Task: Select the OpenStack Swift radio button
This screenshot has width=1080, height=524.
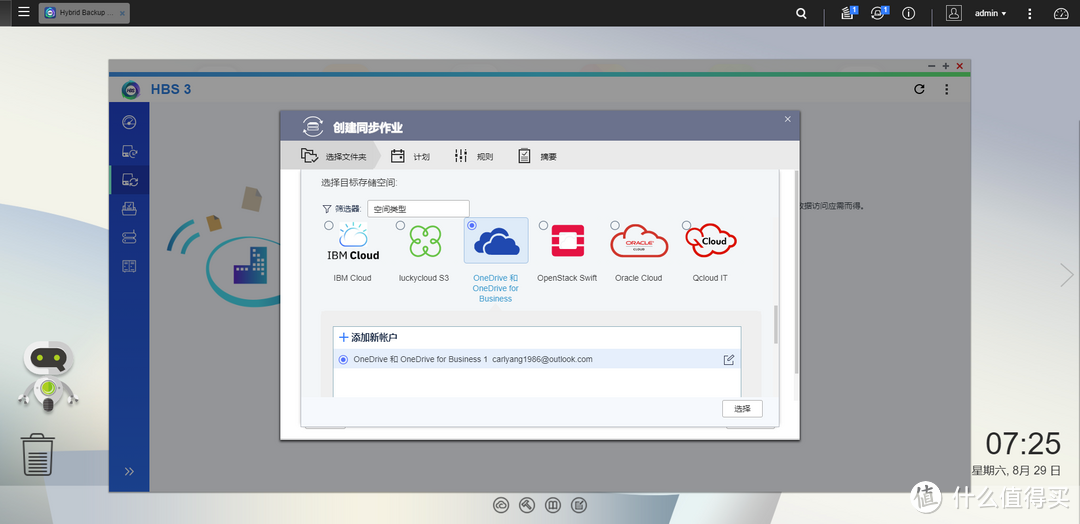Action: pos(543,225)
